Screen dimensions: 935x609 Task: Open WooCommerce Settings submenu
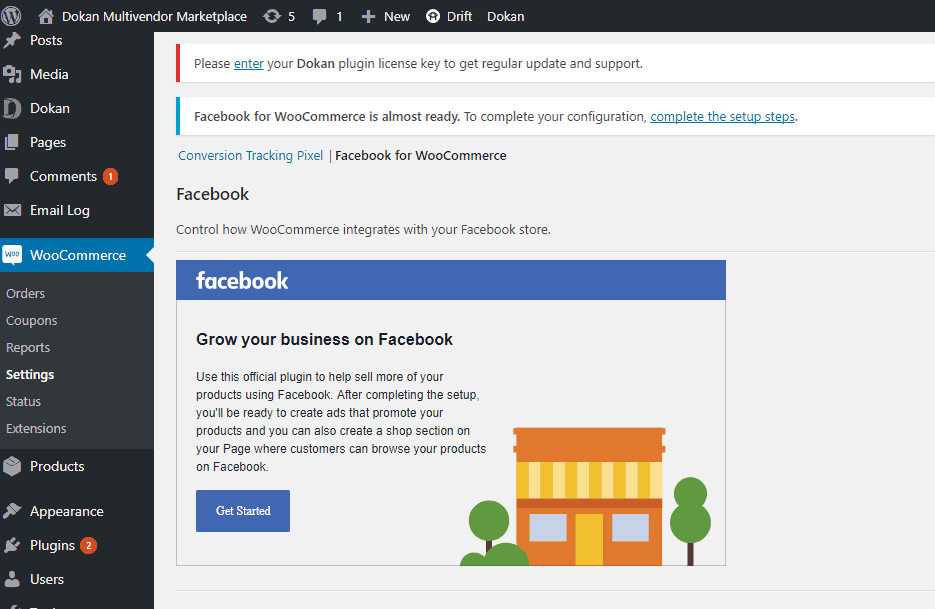coord(30,375)
